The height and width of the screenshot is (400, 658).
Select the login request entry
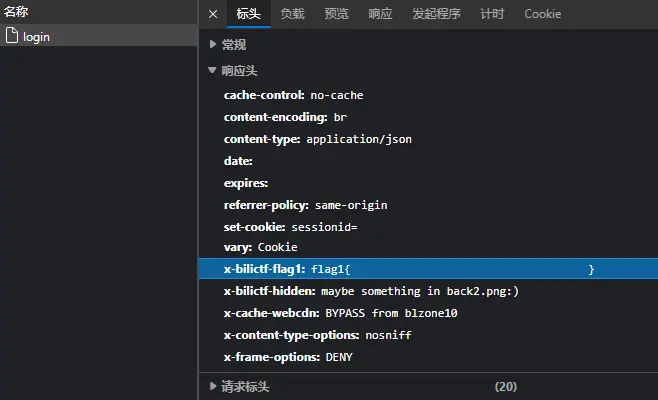36,36
